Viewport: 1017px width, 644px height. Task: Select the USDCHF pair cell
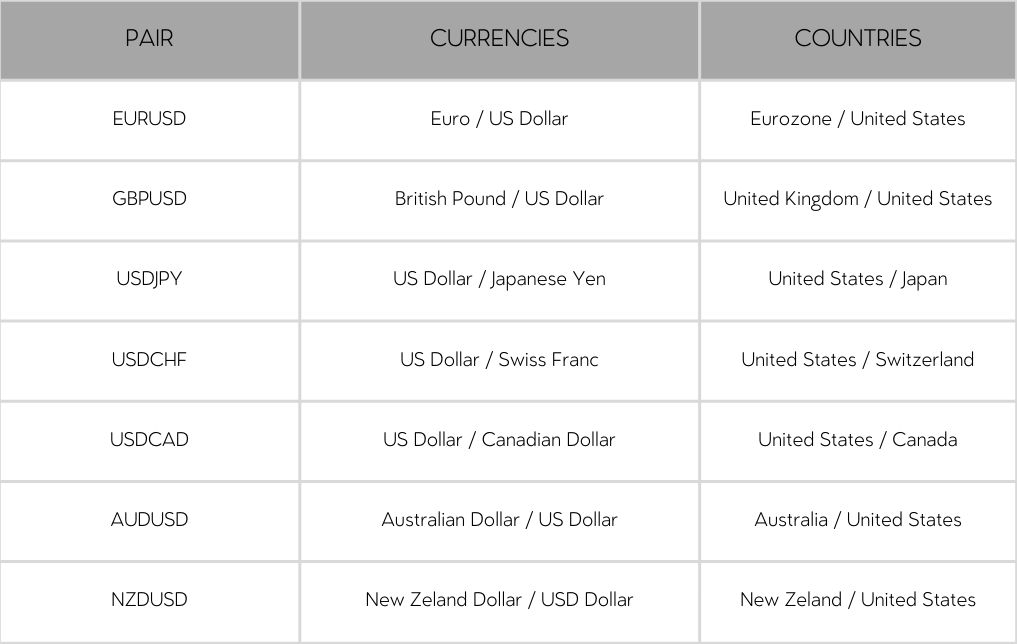point(149,359)
